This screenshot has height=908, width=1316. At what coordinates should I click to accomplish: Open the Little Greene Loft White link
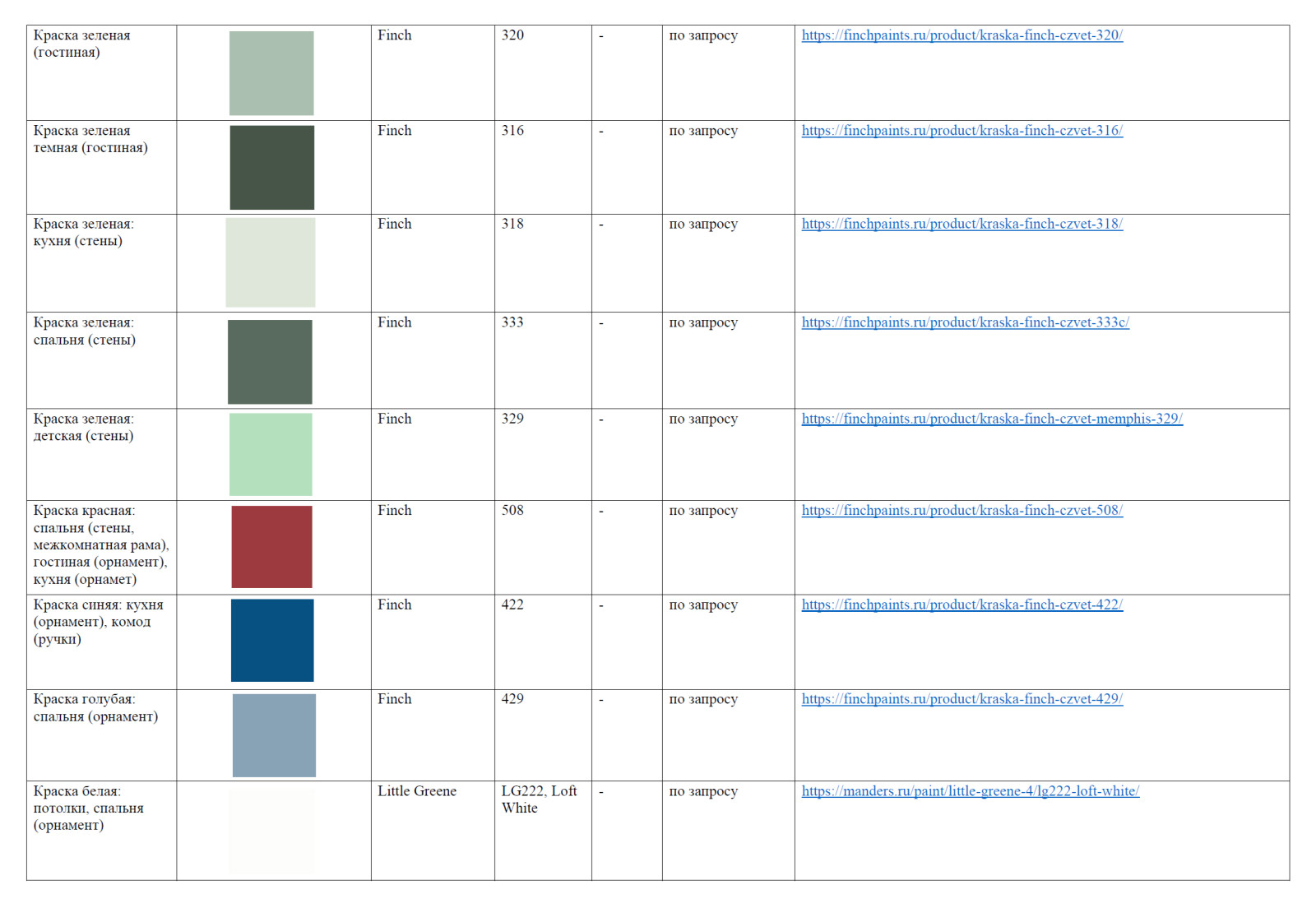tap(970, 791)
